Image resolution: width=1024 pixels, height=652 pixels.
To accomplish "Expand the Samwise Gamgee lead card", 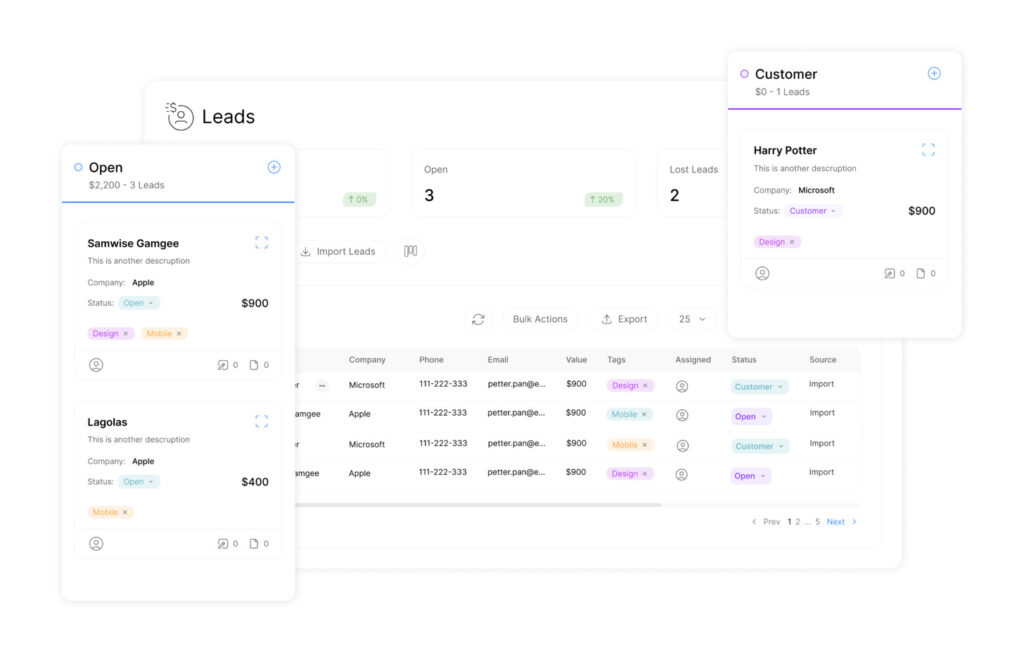I will 261,242.
